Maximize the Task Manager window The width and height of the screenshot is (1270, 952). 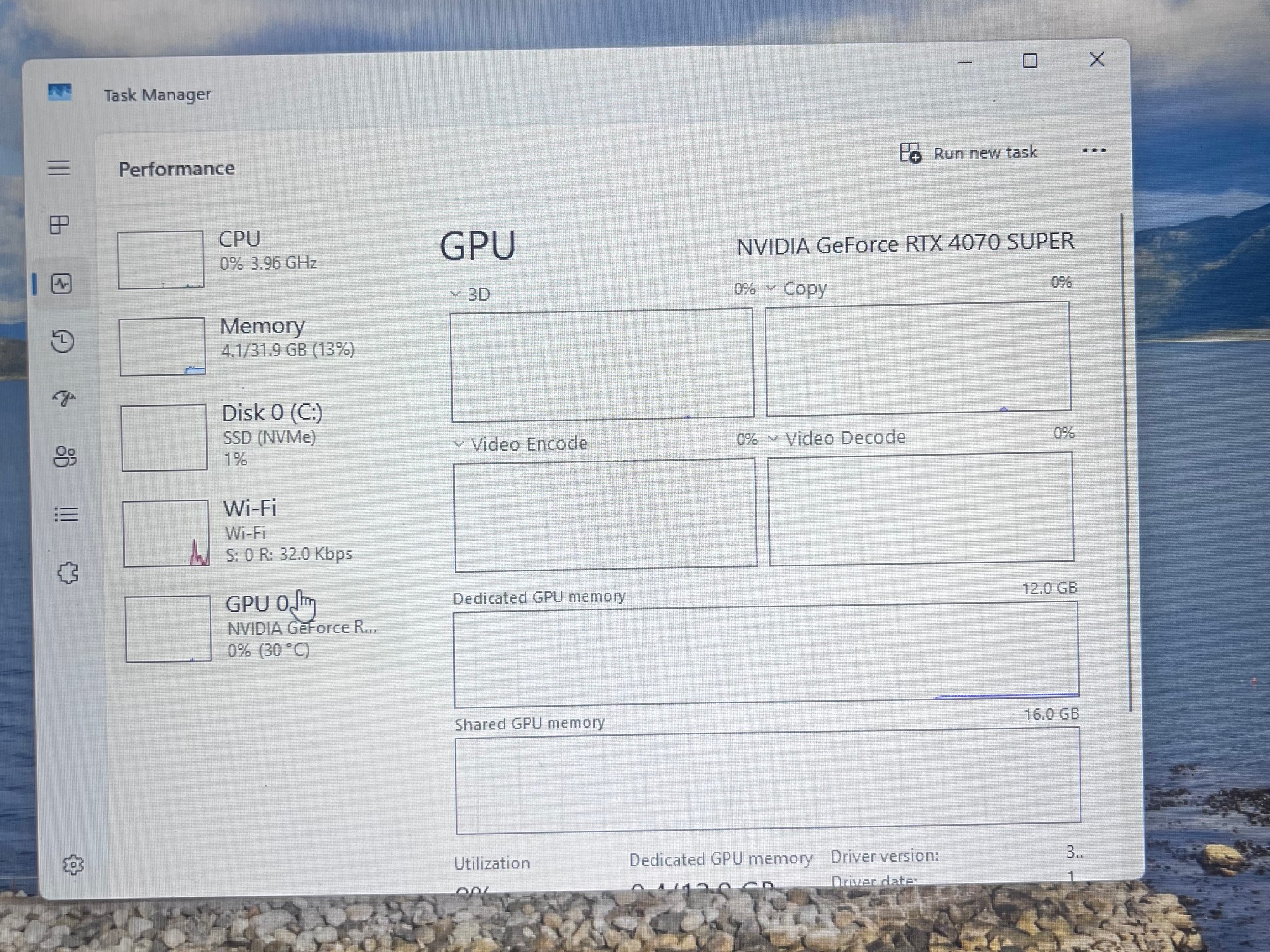tap(1030, 61)
